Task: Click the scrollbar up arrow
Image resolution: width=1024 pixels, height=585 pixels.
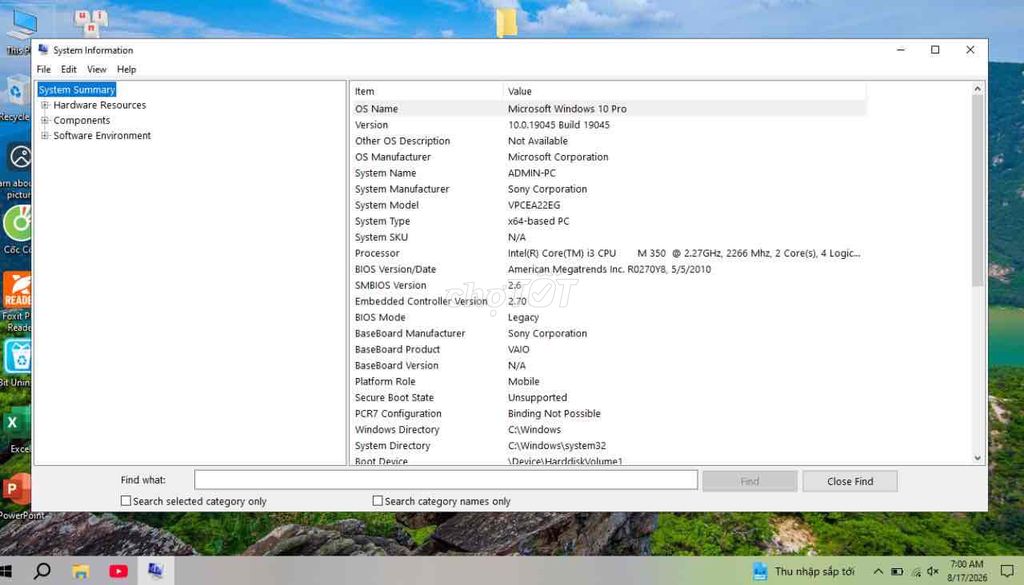Action: coord(978,89)
